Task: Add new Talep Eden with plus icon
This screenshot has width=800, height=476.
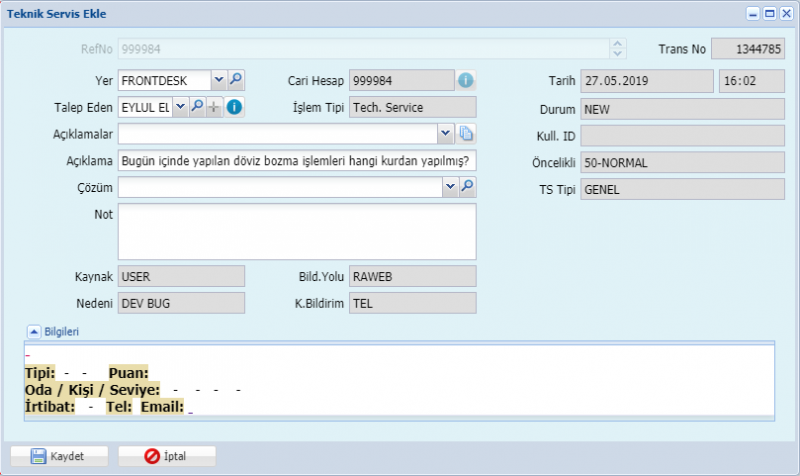Action: coord(214,107)
